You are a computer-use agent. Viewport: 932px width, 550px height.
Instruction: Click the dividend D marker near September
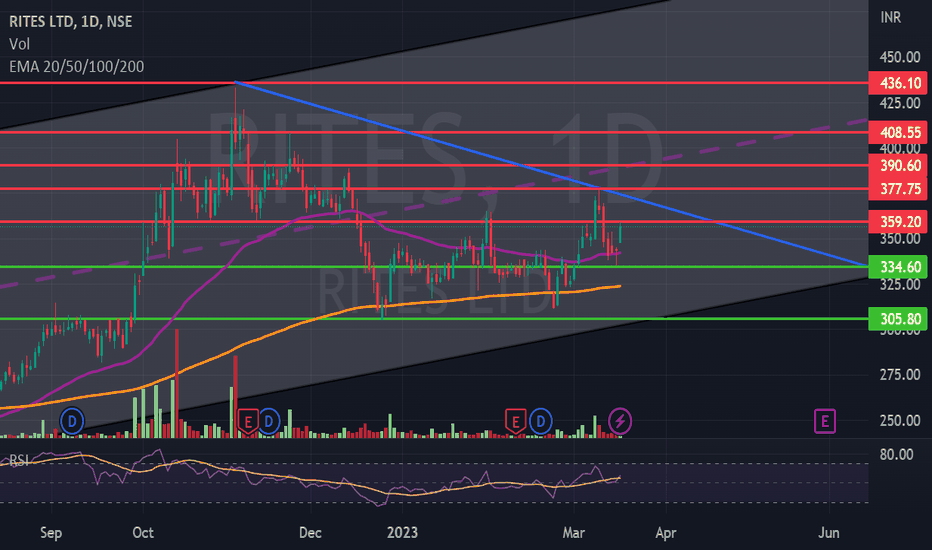pyautogui.click(x=72, y=422)
